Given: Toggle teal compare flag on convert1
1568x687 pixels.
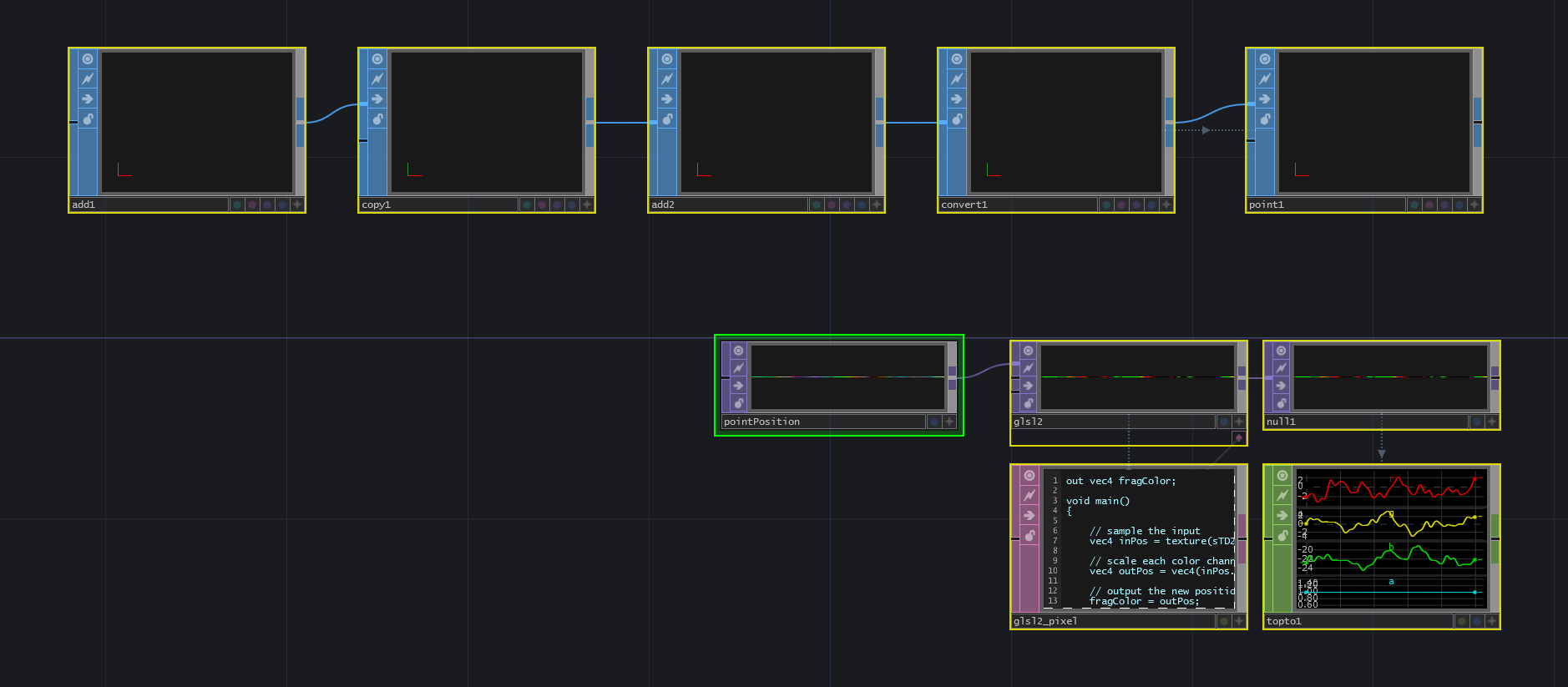Looking at the screenshot, I should pos(1106,205).
